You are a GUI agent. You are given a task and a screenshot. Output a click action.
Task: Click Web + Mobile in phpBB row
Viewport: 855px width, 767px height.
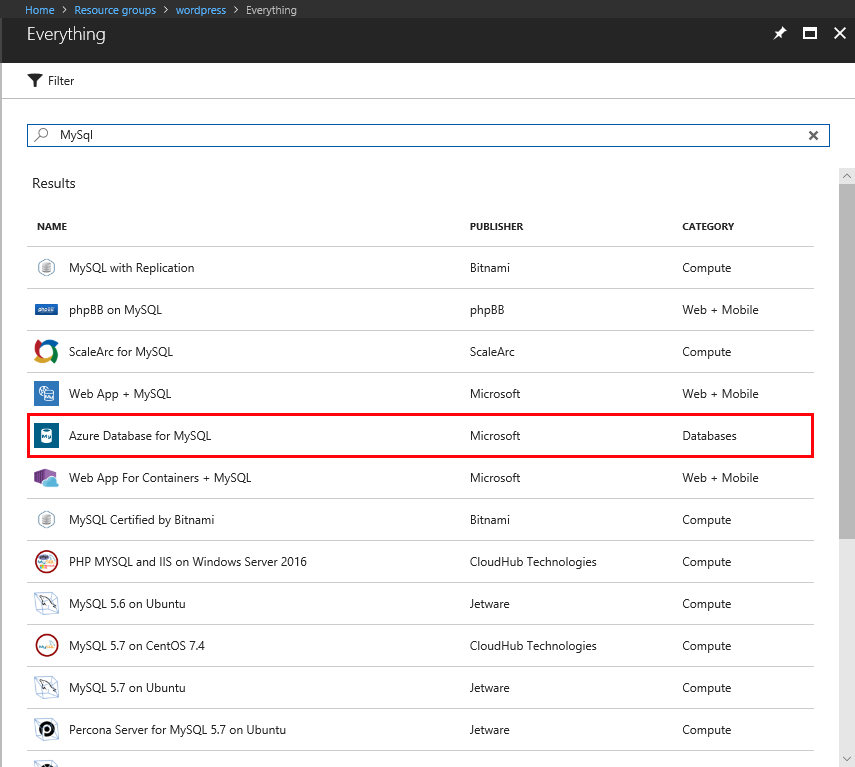(720, 310)
